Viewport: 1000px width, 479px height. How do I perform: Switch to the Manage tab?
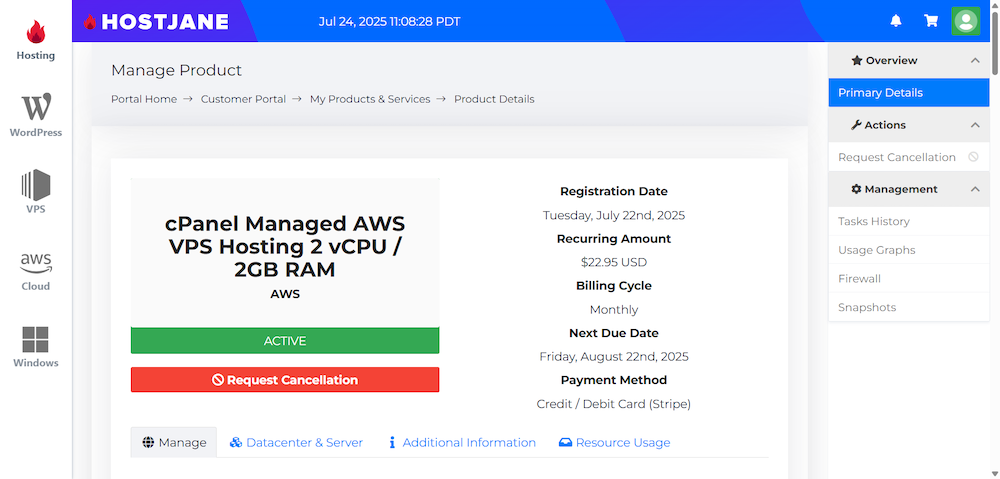click(x=174, y=443)
